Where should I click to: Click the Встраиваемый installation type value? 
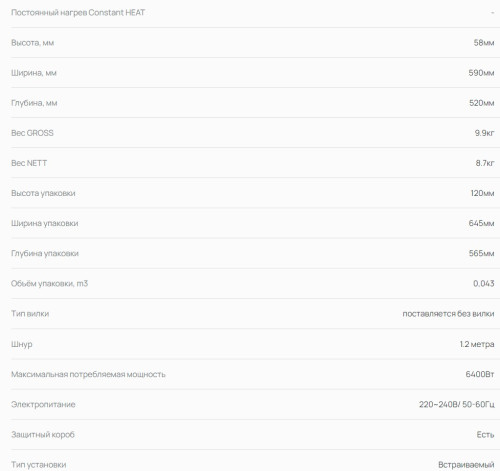point(466,465)
